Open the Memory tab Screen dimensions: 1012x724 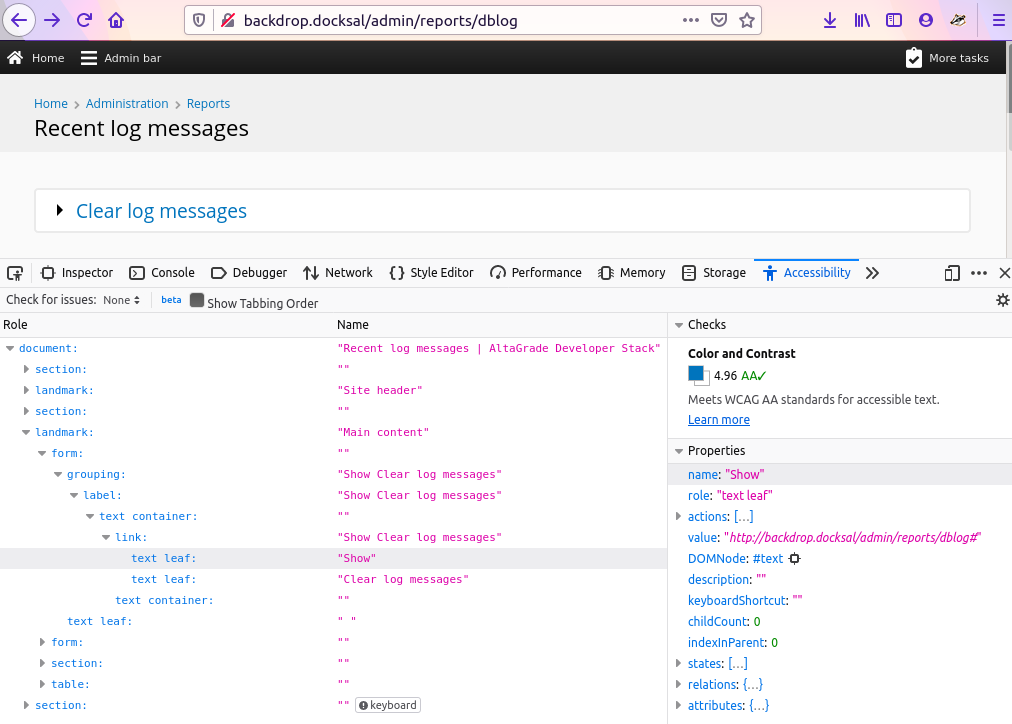[x=632, y=273]
